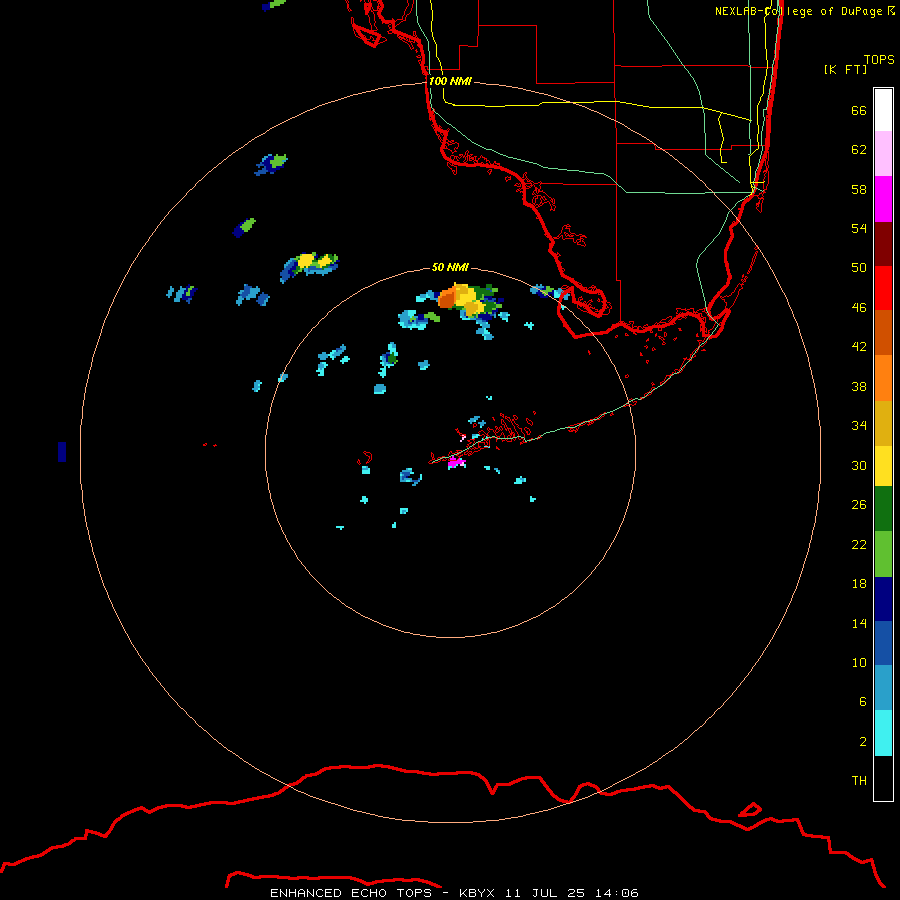Click the dark red 54 kft legend swatch
This screenshot has height=900, width=900.
(883, 244)
